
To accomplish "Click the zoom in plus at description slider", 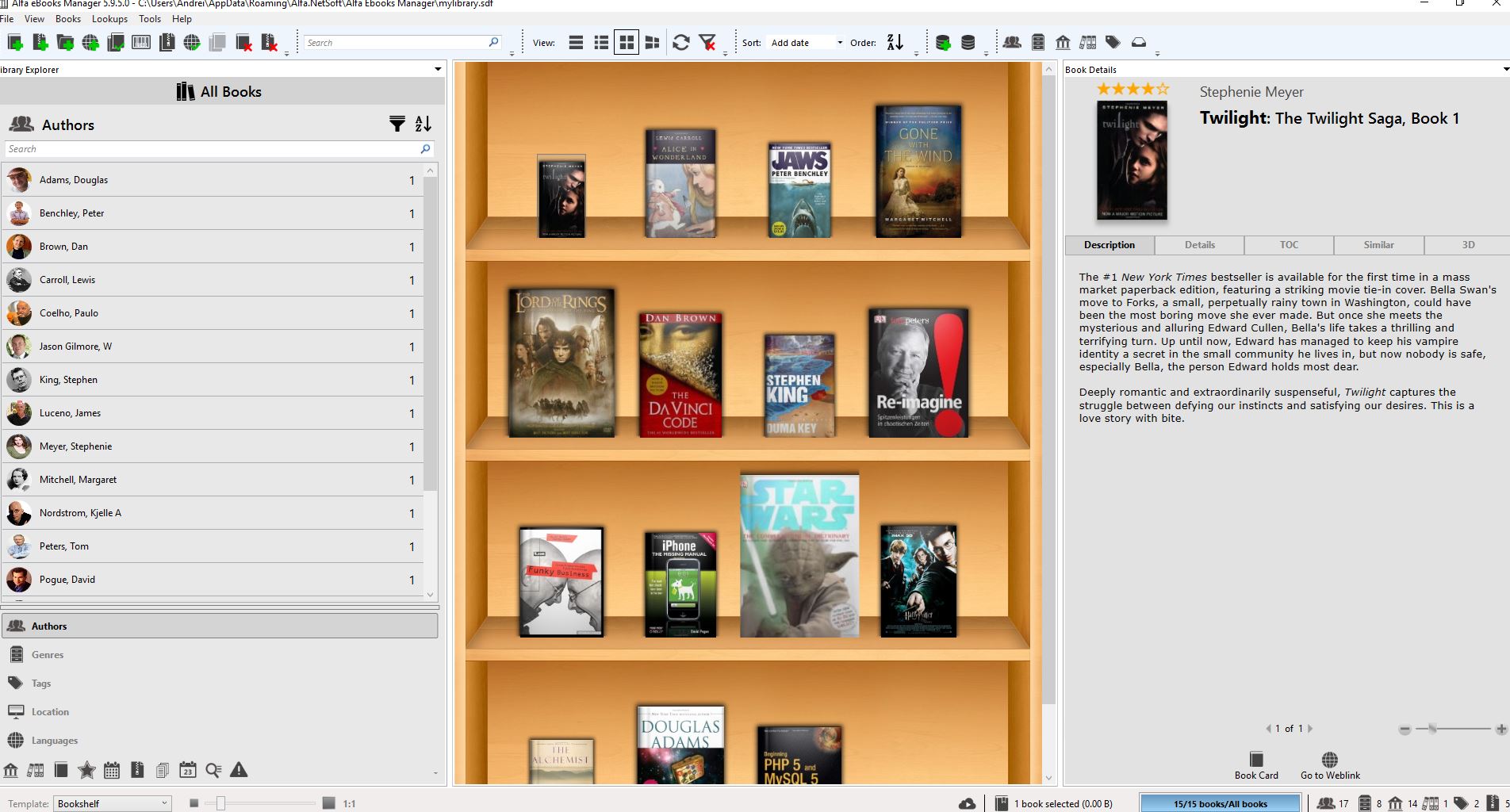I will pos(1500,729).
